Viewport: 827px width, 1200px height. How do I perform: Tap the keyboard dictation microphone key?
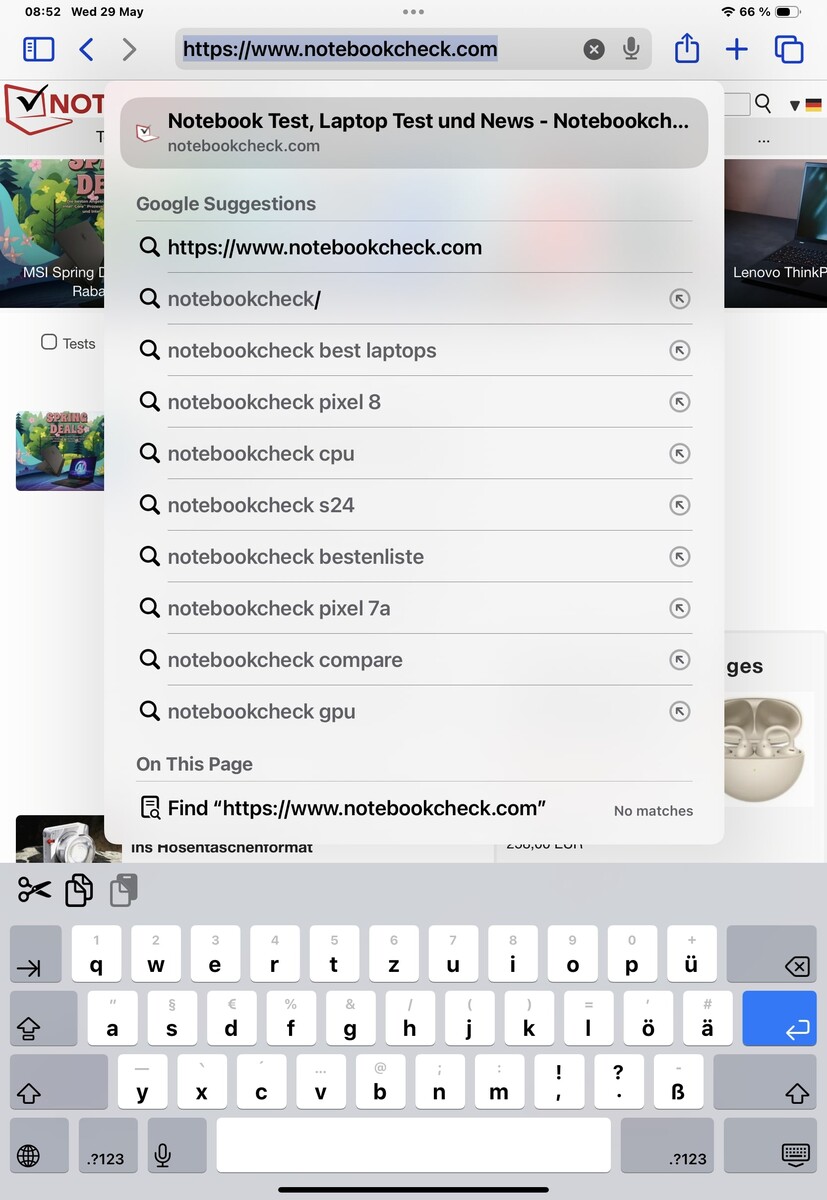pyautogui.click(x=177, y=1146)
